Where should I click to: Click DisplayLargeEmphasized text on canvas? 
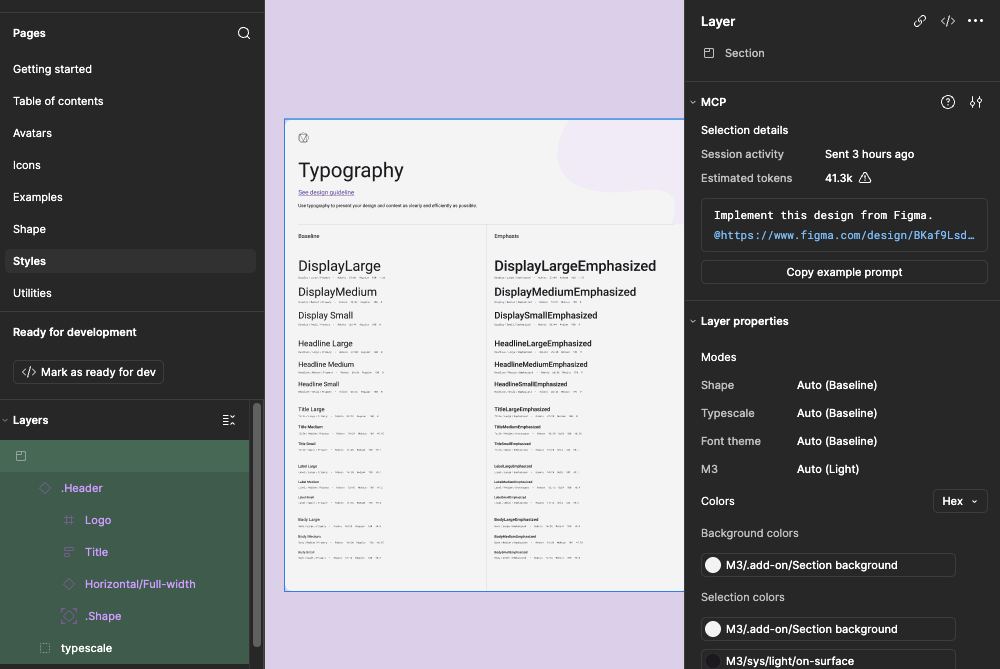pyautogui.click(x=575, y=266)
